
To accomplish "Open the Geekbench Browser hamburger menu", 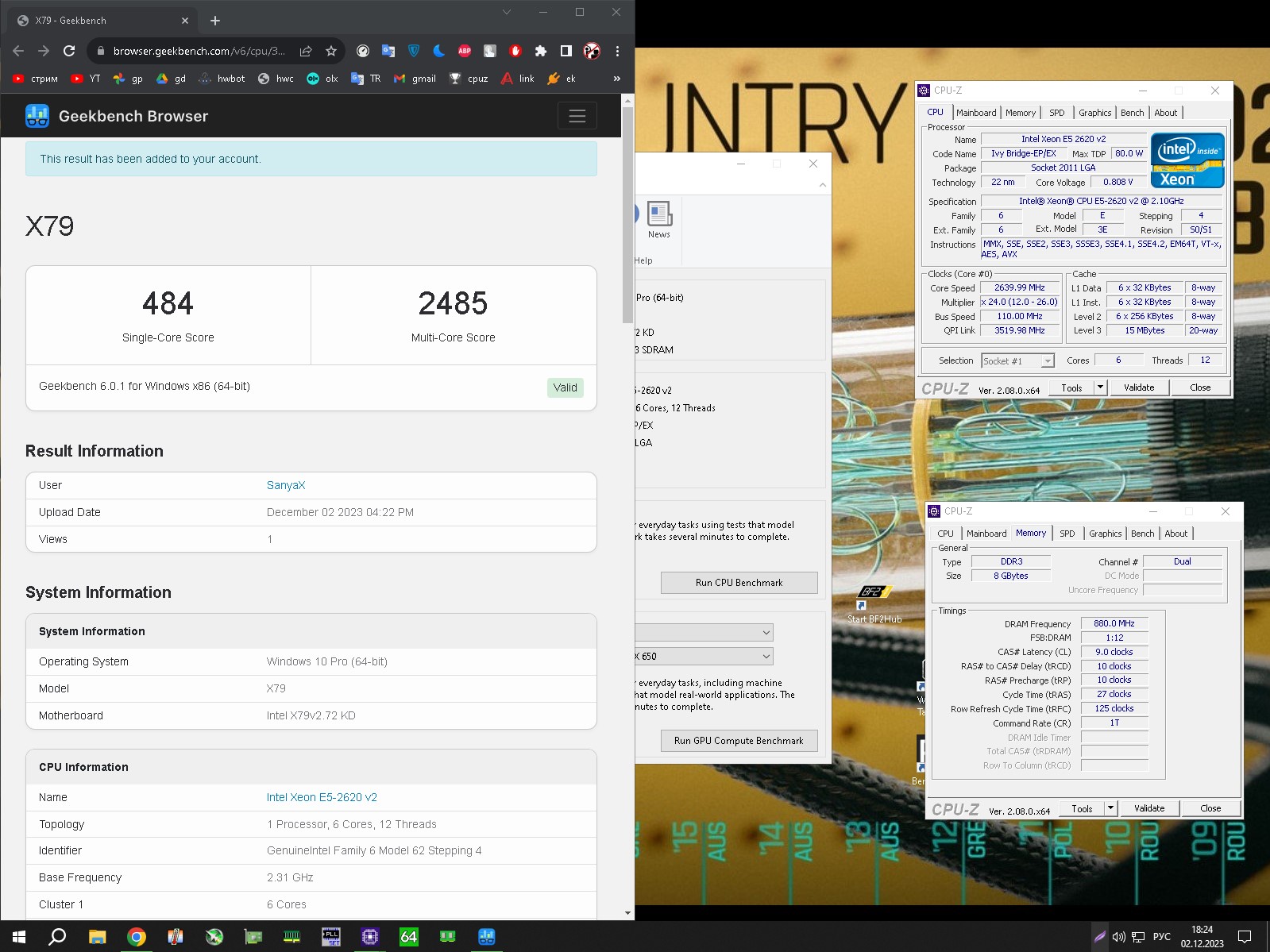I will (x=577, y=116).
